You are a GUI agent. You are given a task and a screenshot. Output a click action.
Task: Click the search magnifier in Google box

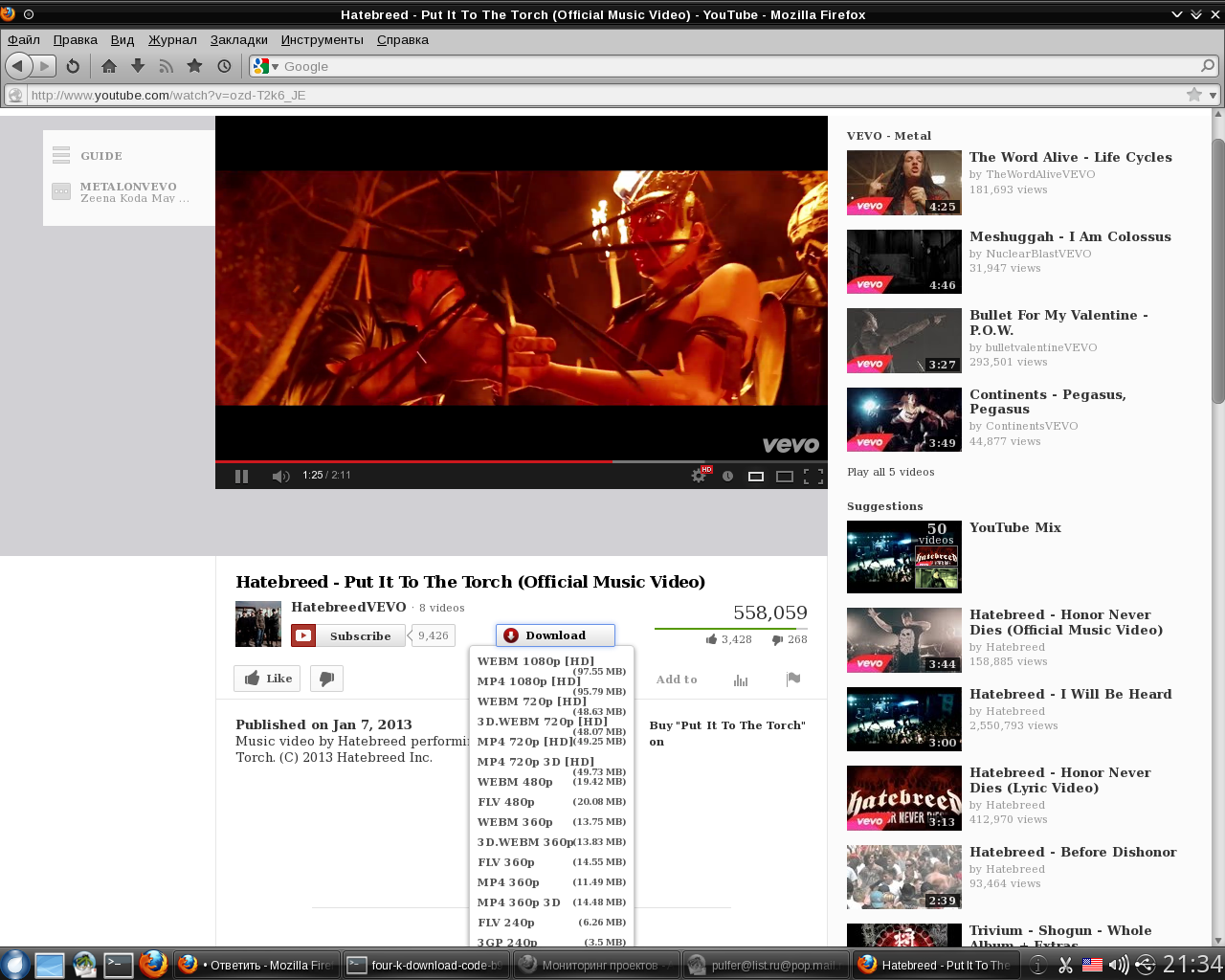coord(1208,66)
